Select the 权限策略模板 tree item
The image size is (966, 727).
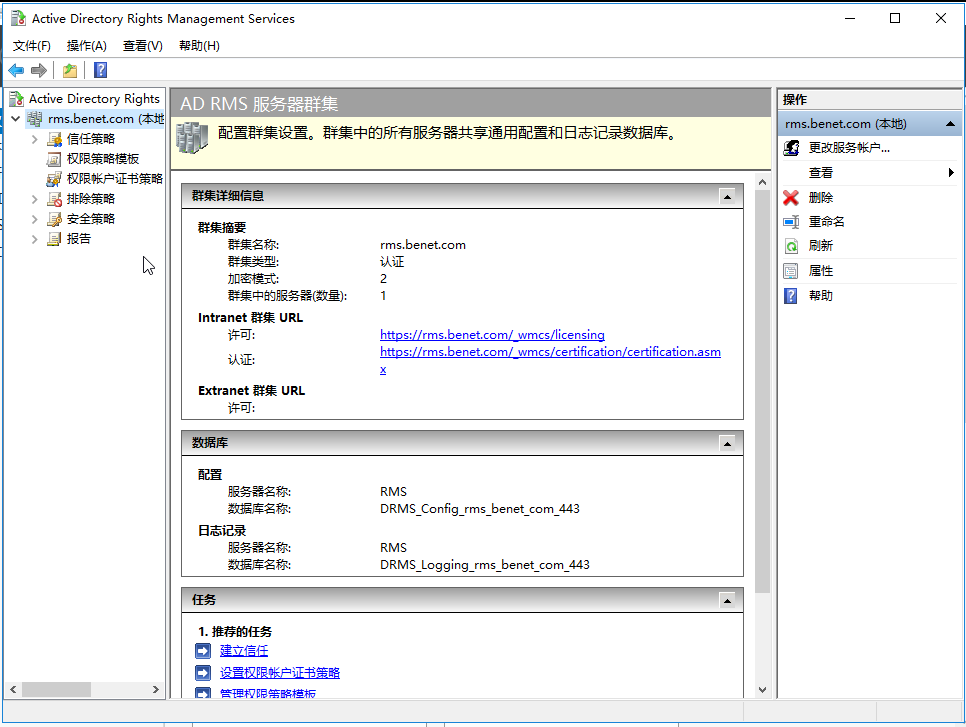(103, 159)
